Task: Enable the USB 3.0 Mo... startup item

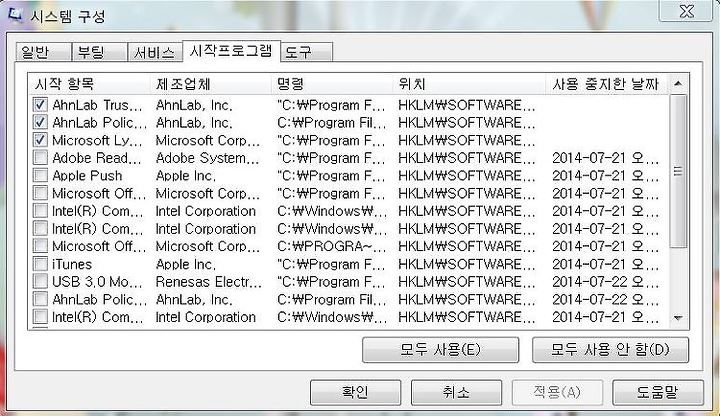Action: click(40, 281)
